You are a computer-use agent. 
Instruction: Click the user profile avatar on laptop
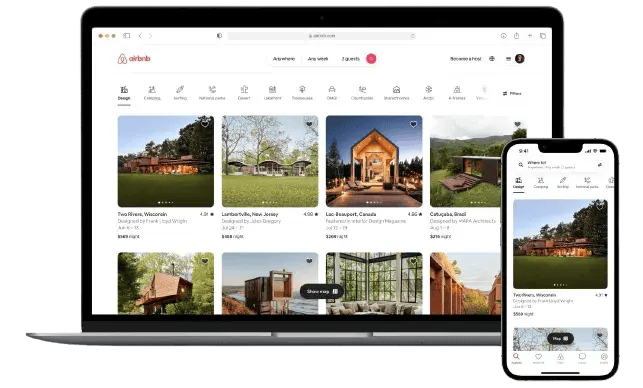520,59
